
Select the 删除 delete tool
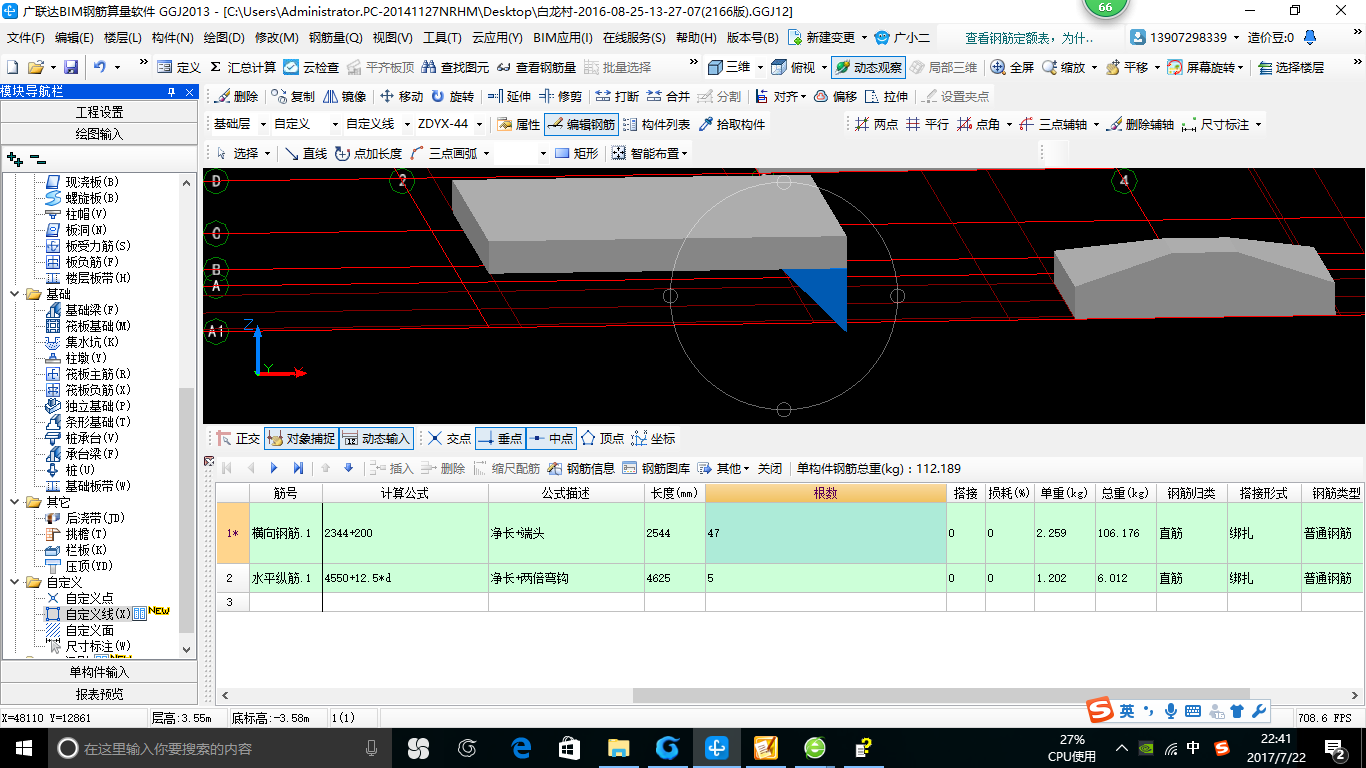236,97
